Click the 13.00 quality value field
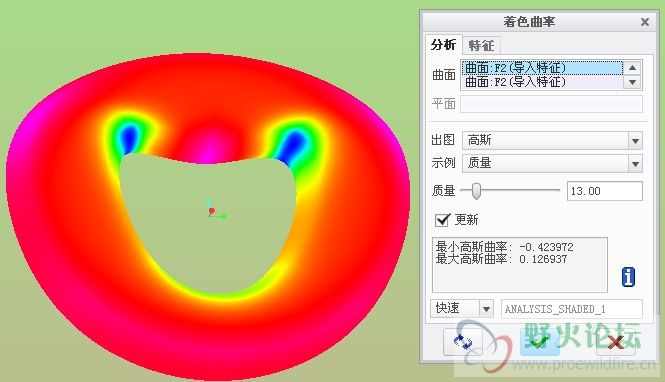Viewport: 665px width, 382px height. click(x=604, y=191)
